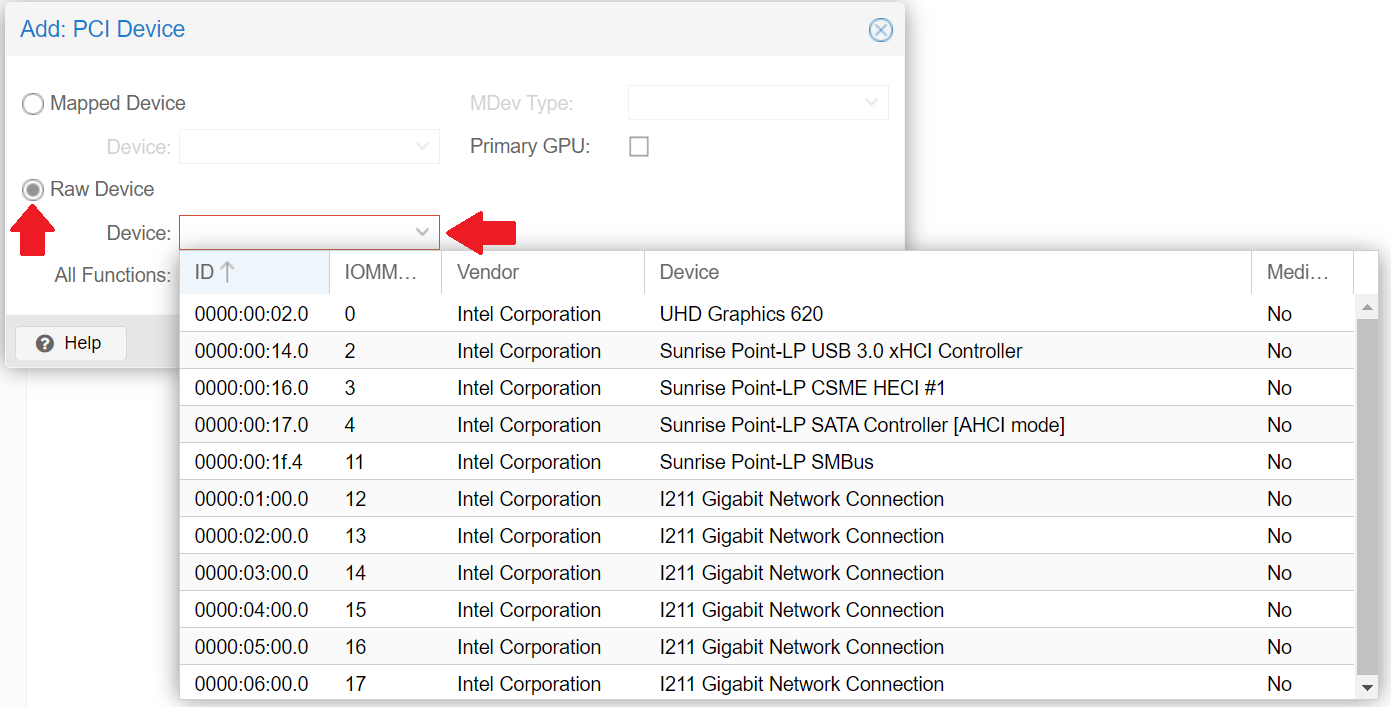Image resolution: width=1391 pixels, height=707 pixels.
Task: Select the UHD Graphics 620 device
Action: [700, 313]
